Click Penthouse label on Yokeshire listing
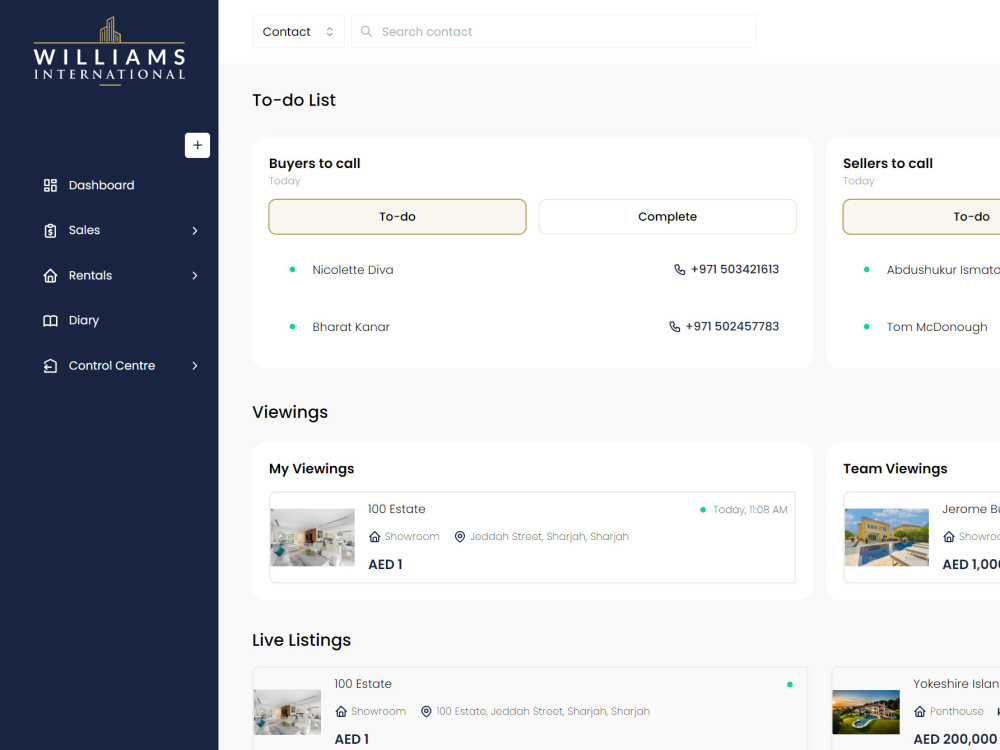The height and width of the screenshot is (750, 1000). click(956, 711)
